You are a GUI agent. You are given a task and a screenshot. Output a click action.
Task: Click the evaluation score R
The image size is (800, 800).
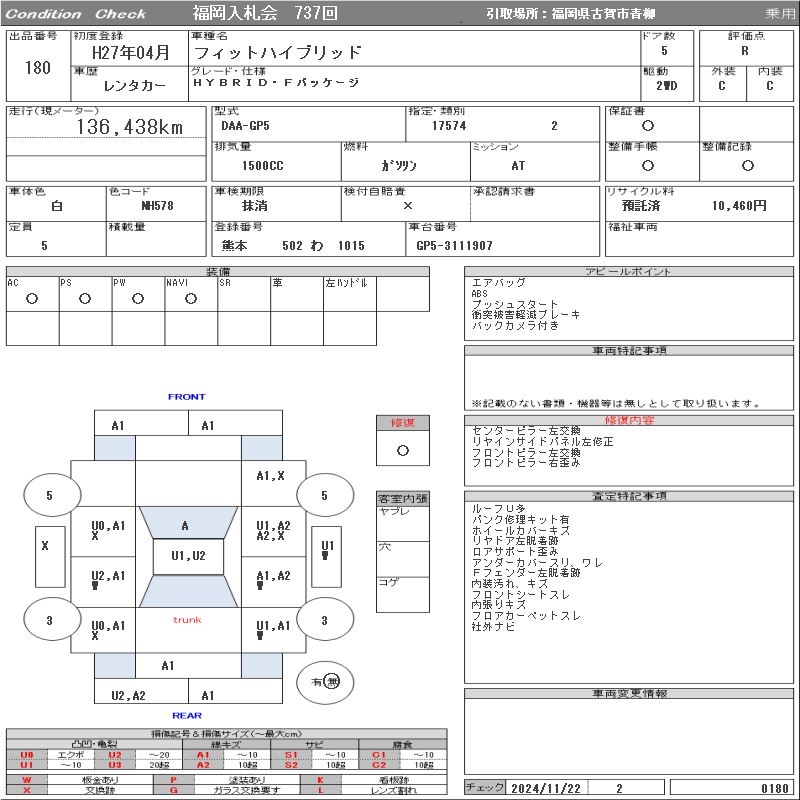tap(745, 51)
